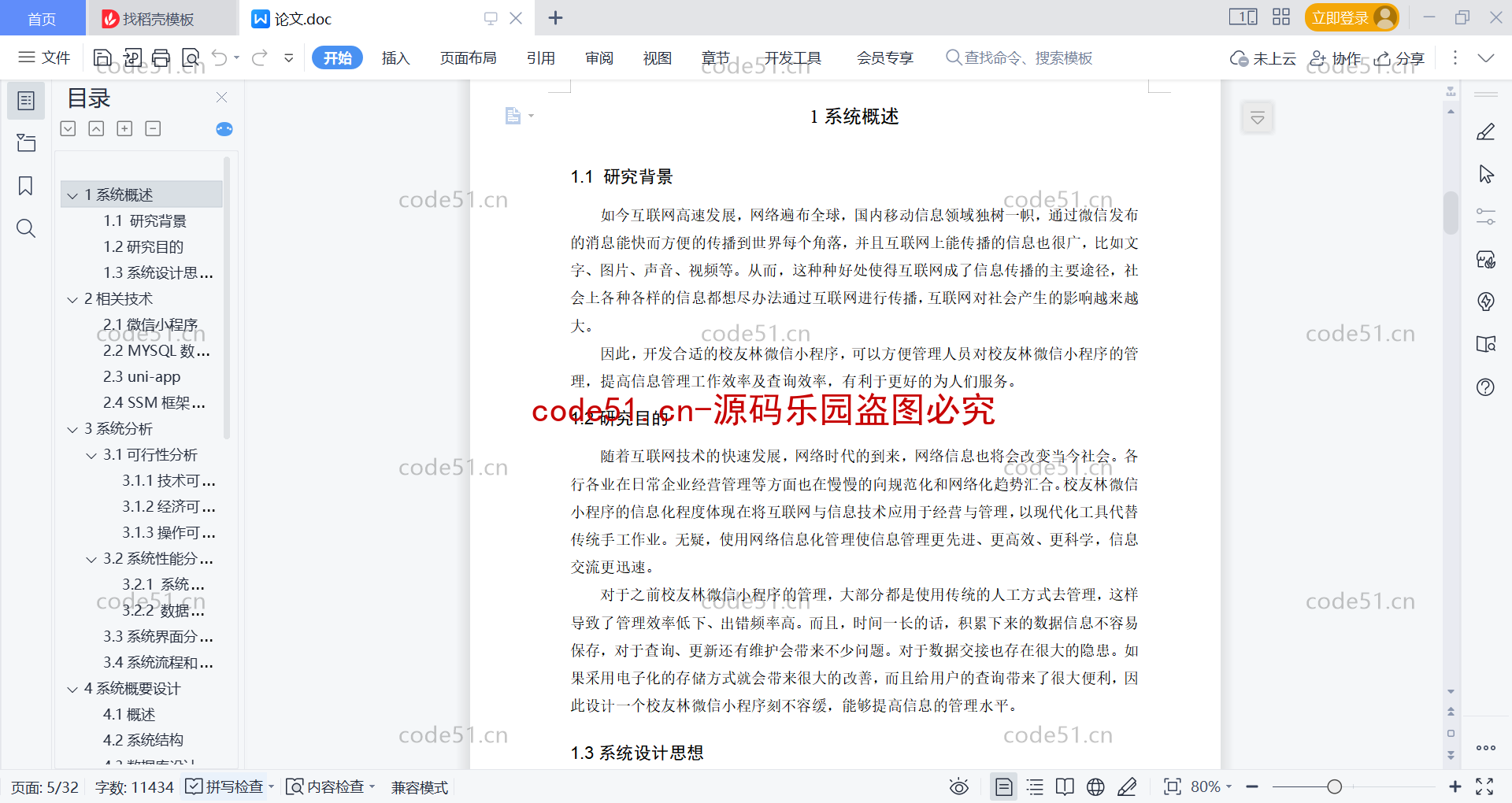Select the cursor selection tool in right sidebar
The height and width of the screenshot is (803, 1512).
pyautogui.click(x=1486, y=174)
